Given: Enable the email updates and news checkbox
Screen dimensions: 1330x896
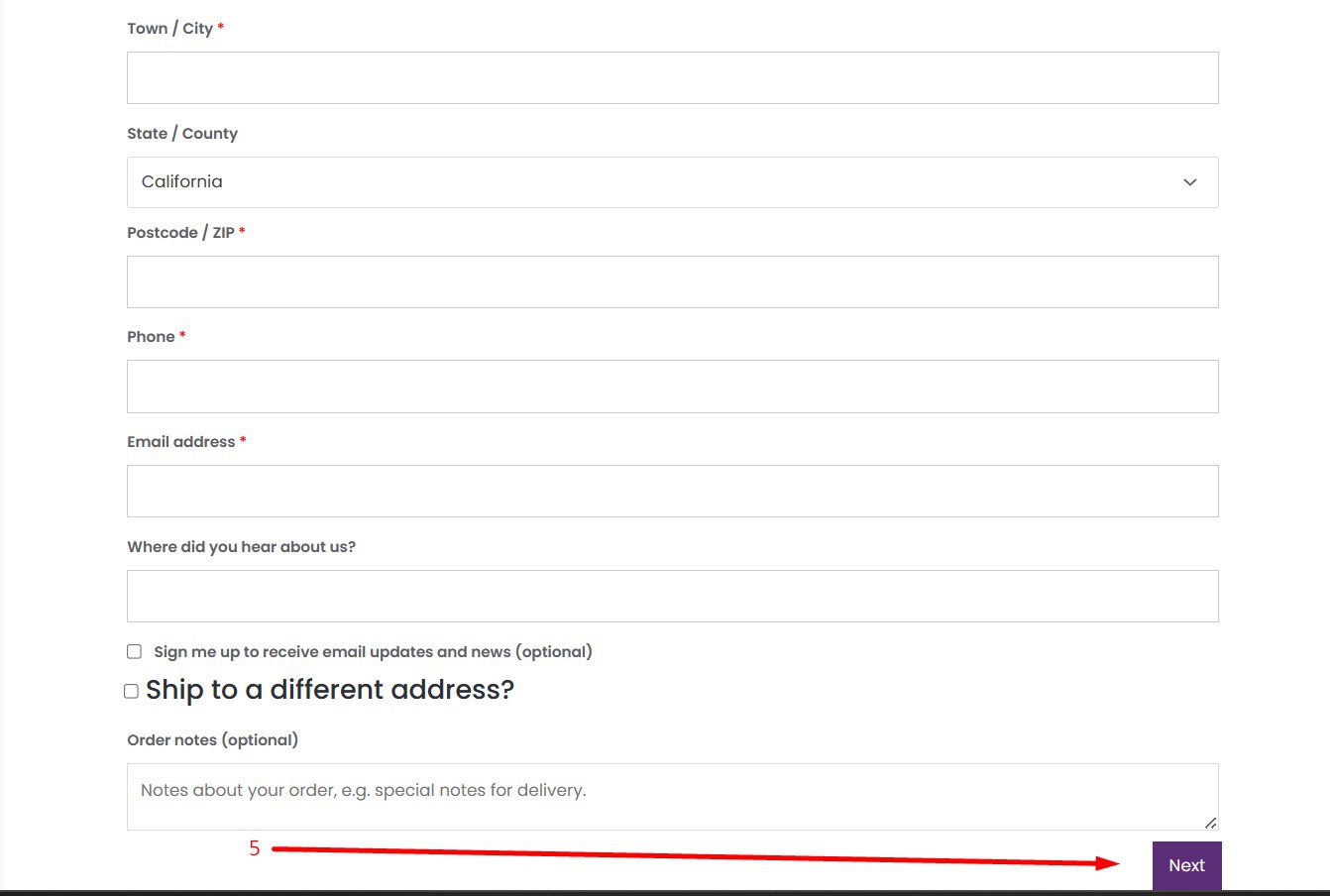Looking at the screenshot, I should (x=134, y=651).
